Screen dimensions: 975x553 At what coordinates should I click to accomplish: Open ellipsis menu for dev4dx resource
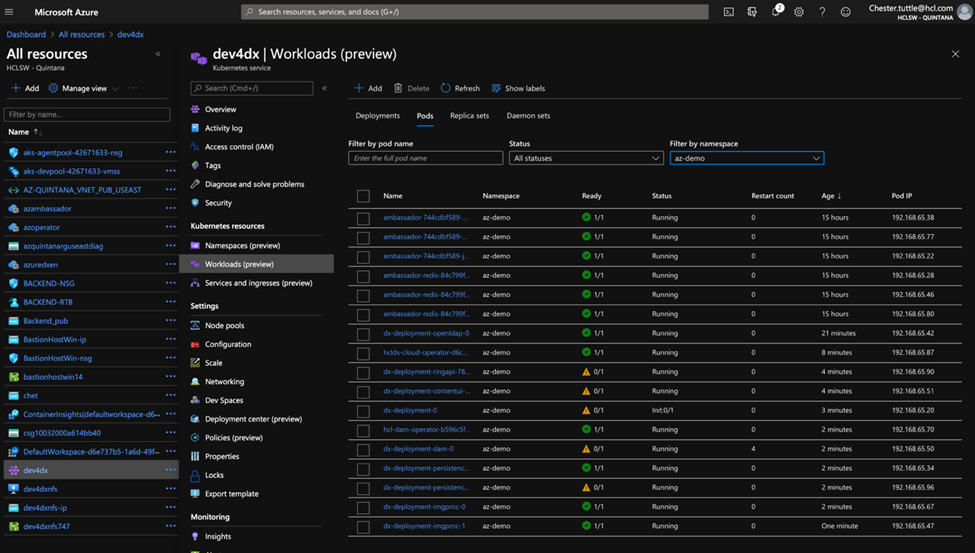point(170,470)
